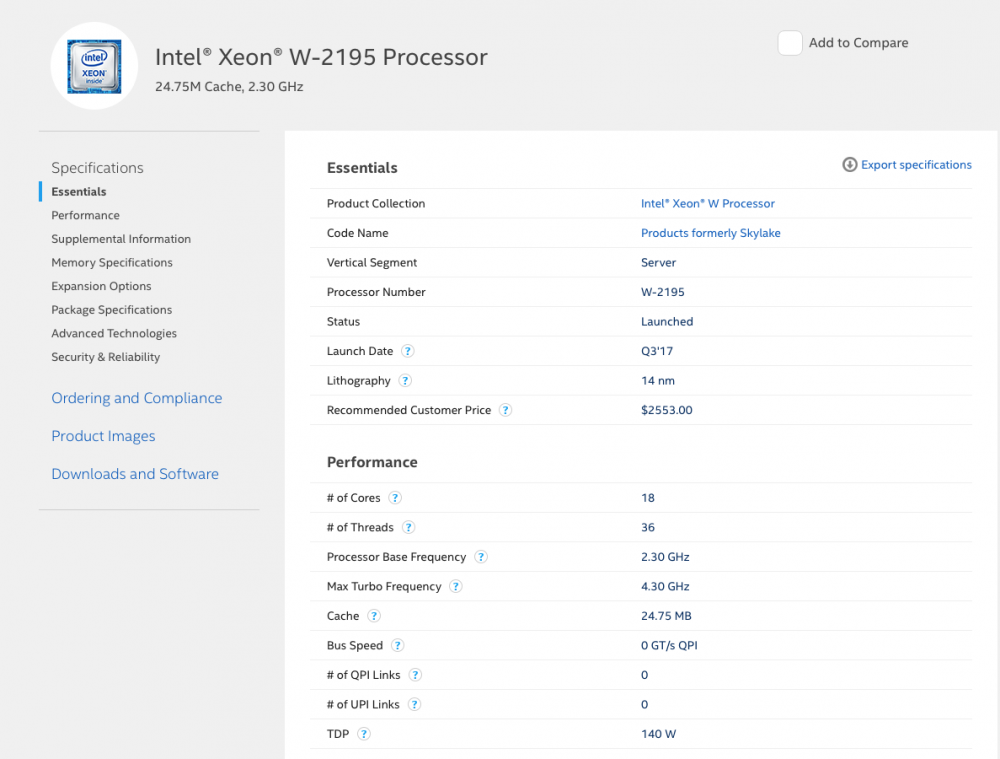The height and width of the screenshot is (759, 1000).
Task: Open help icon for Max Turbo Frequency
Action: click(455, 586)
